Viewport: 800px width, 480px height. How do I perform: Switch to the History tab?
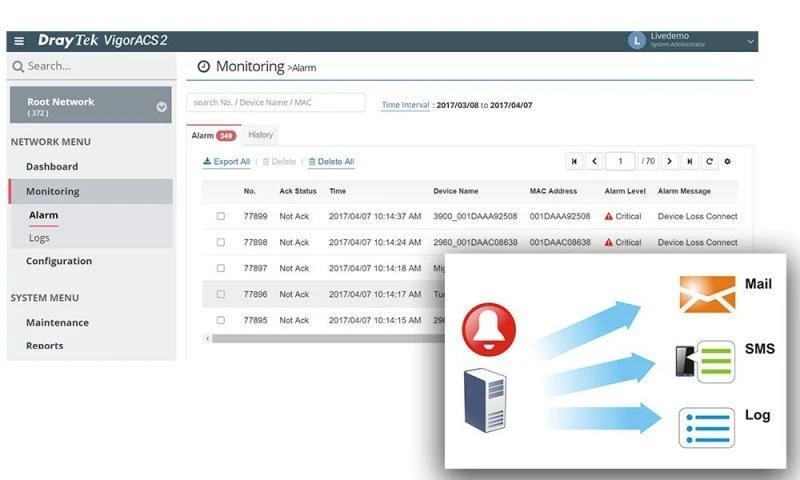tap(261, 135)
